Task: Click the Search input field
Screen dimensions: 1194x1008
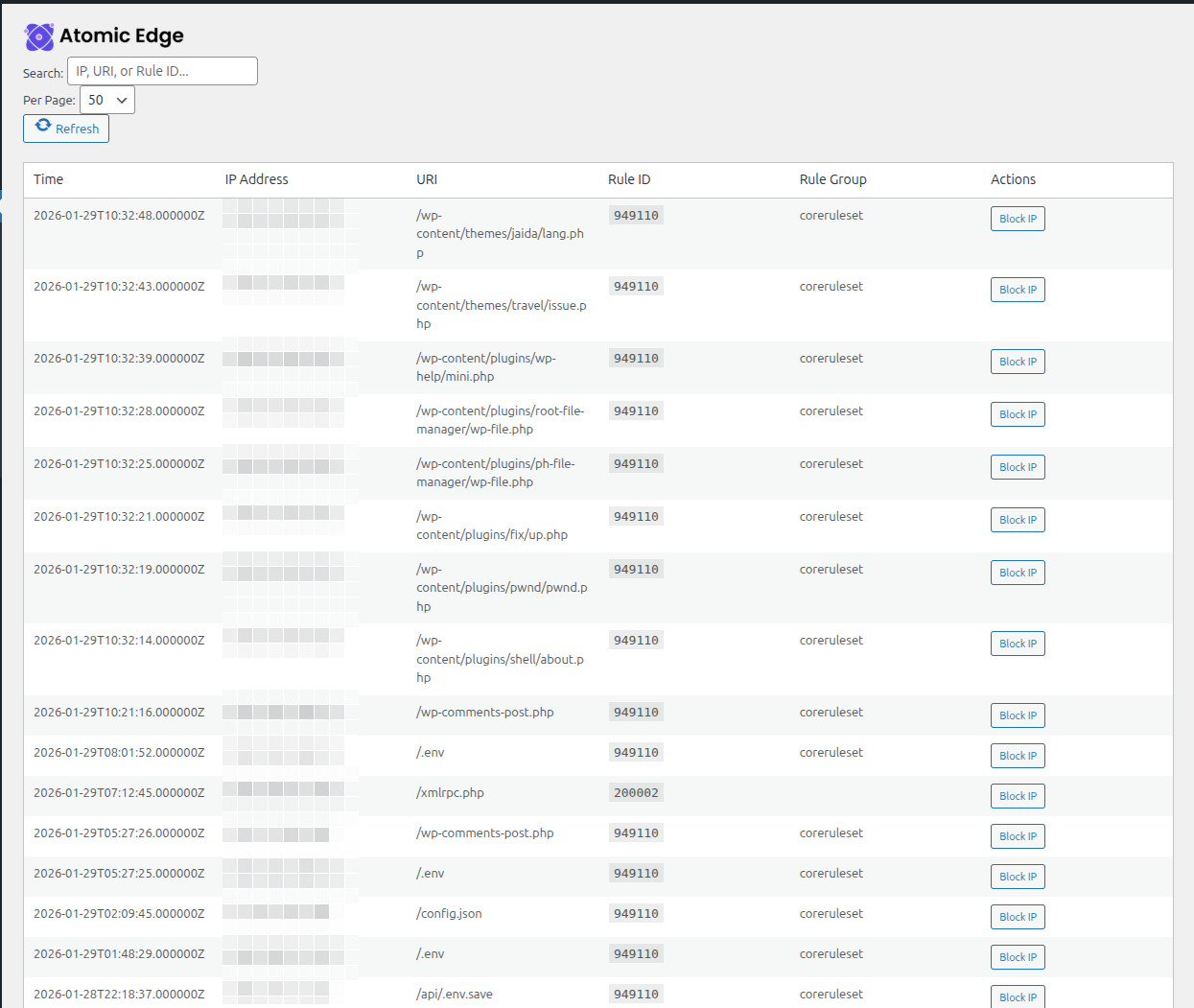Action: (161, 70)
